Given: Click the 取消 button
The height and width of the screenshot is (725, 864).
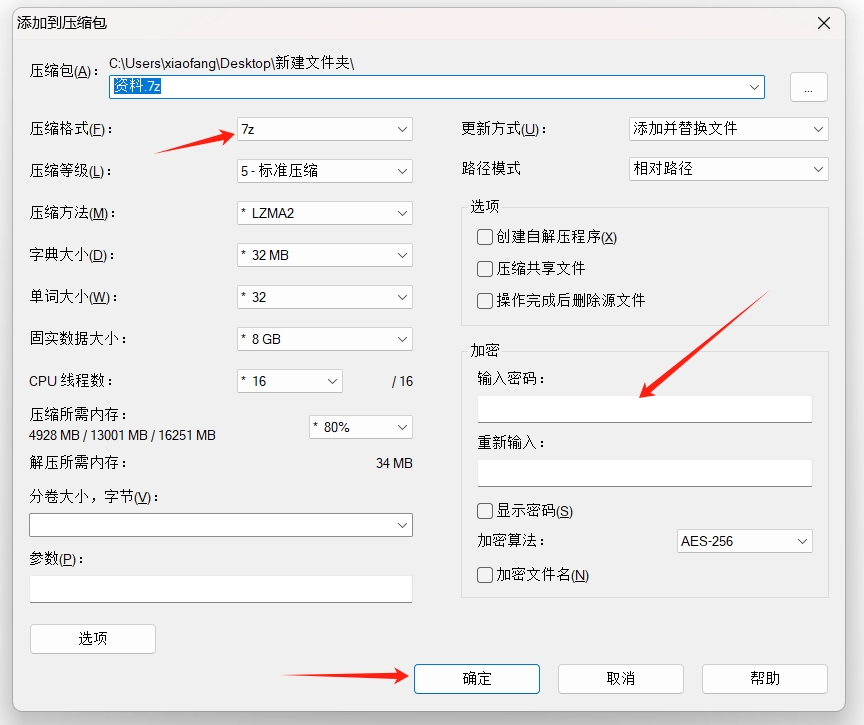Looking at the screenshot, I should coord(620,678).
